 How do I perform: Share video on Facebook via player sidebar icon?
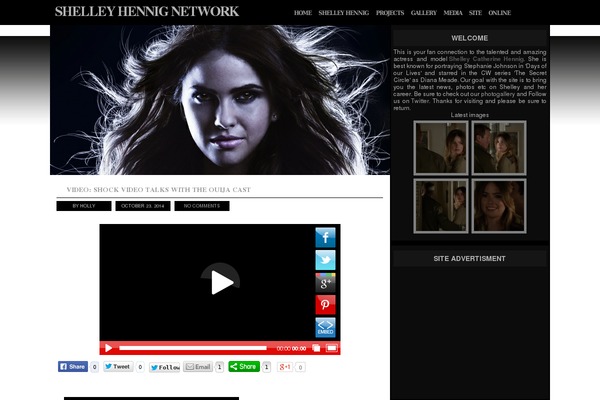click(325, 237)
